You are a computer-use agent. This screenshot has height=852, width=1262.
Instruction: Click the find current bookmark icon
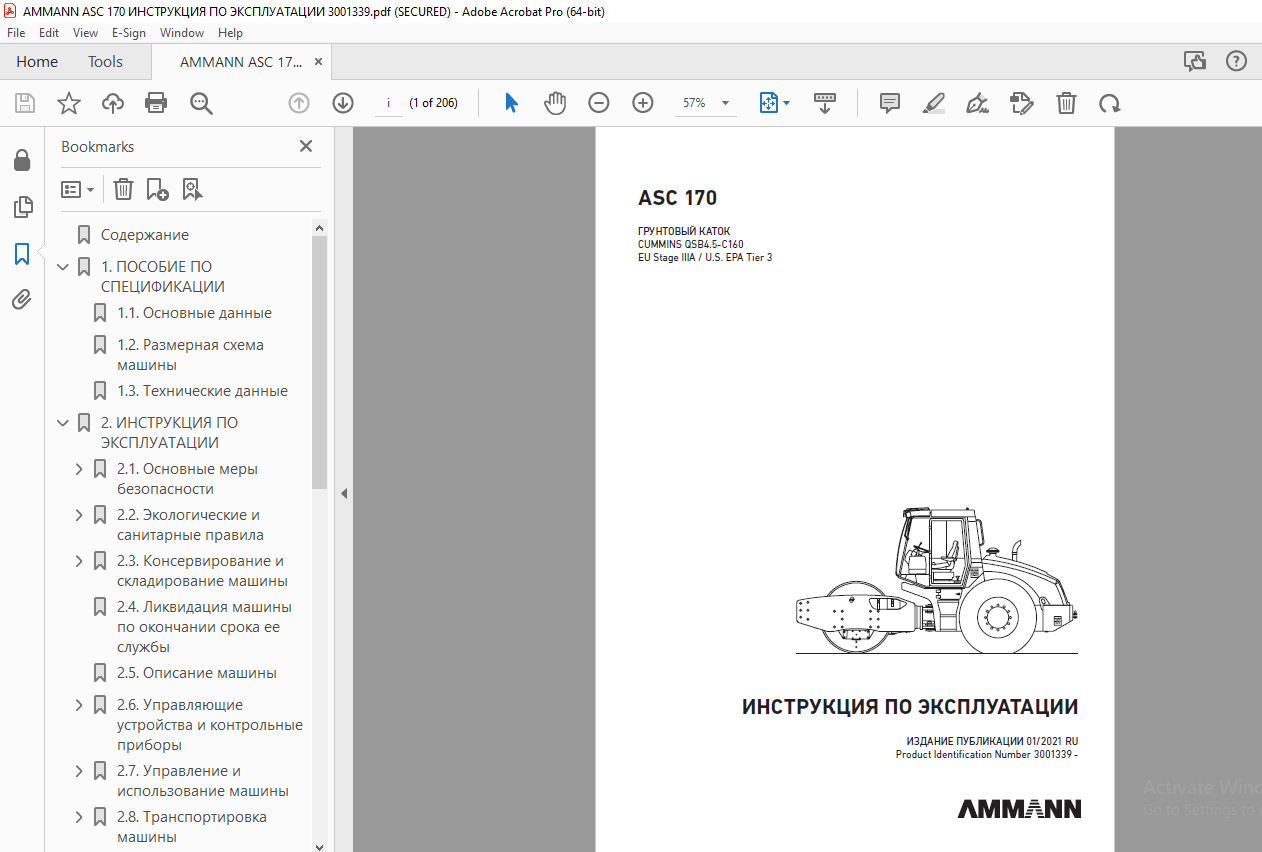click(192, 189)
